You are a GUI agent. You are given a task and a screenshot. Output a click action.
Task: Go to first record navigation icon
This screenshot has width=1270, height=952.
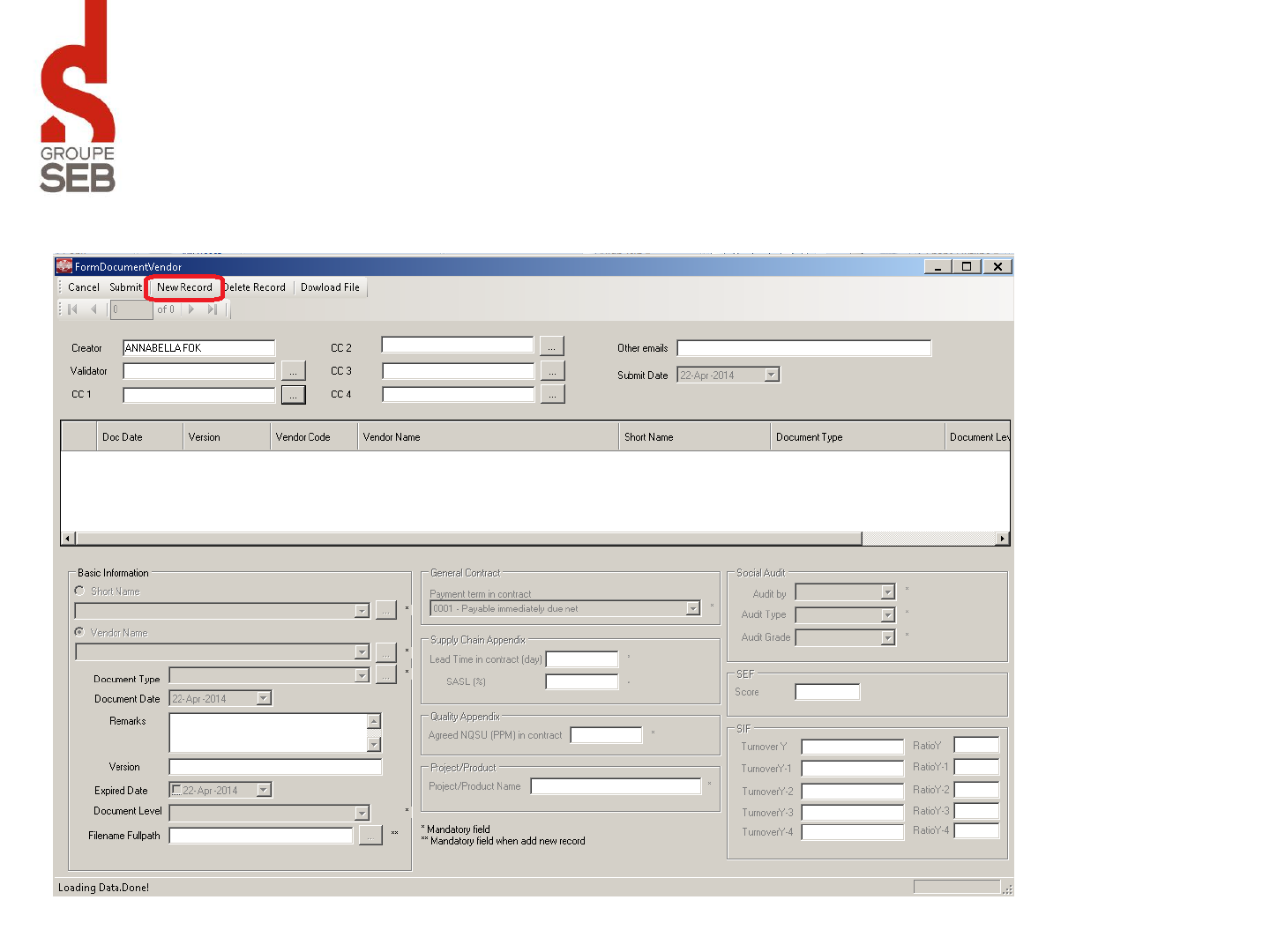[73, 309]
